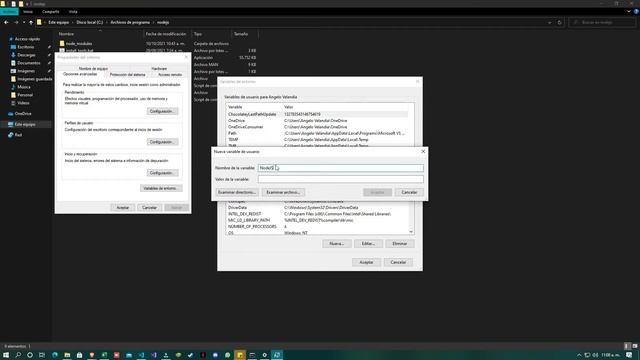Image resolution: width=640 pixels, height=360 pixels.
Task: Click the Explorer search box
Action: click(602, 22)
